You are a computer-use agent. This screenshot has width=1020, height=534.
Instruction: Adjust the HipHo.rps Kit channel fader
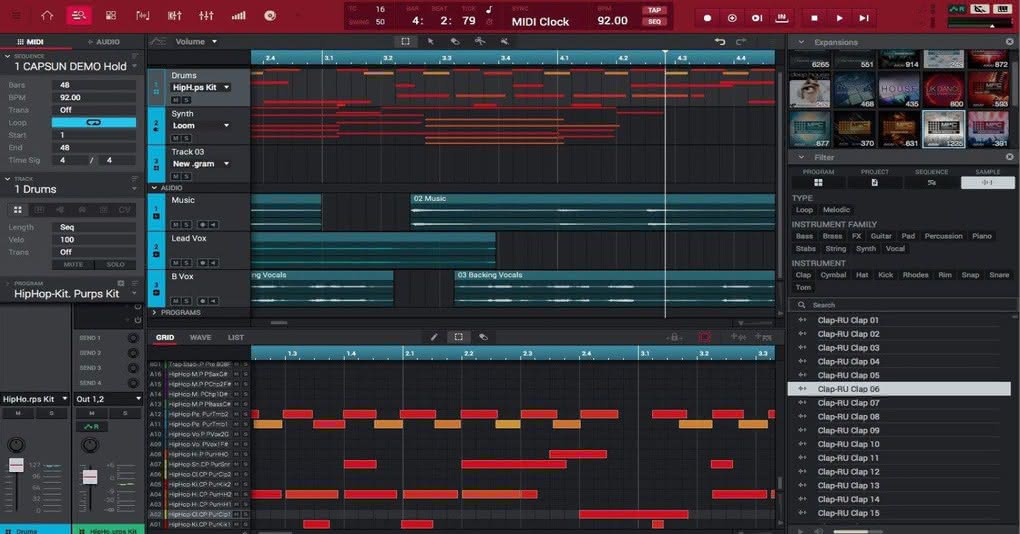tap(16, 465)
